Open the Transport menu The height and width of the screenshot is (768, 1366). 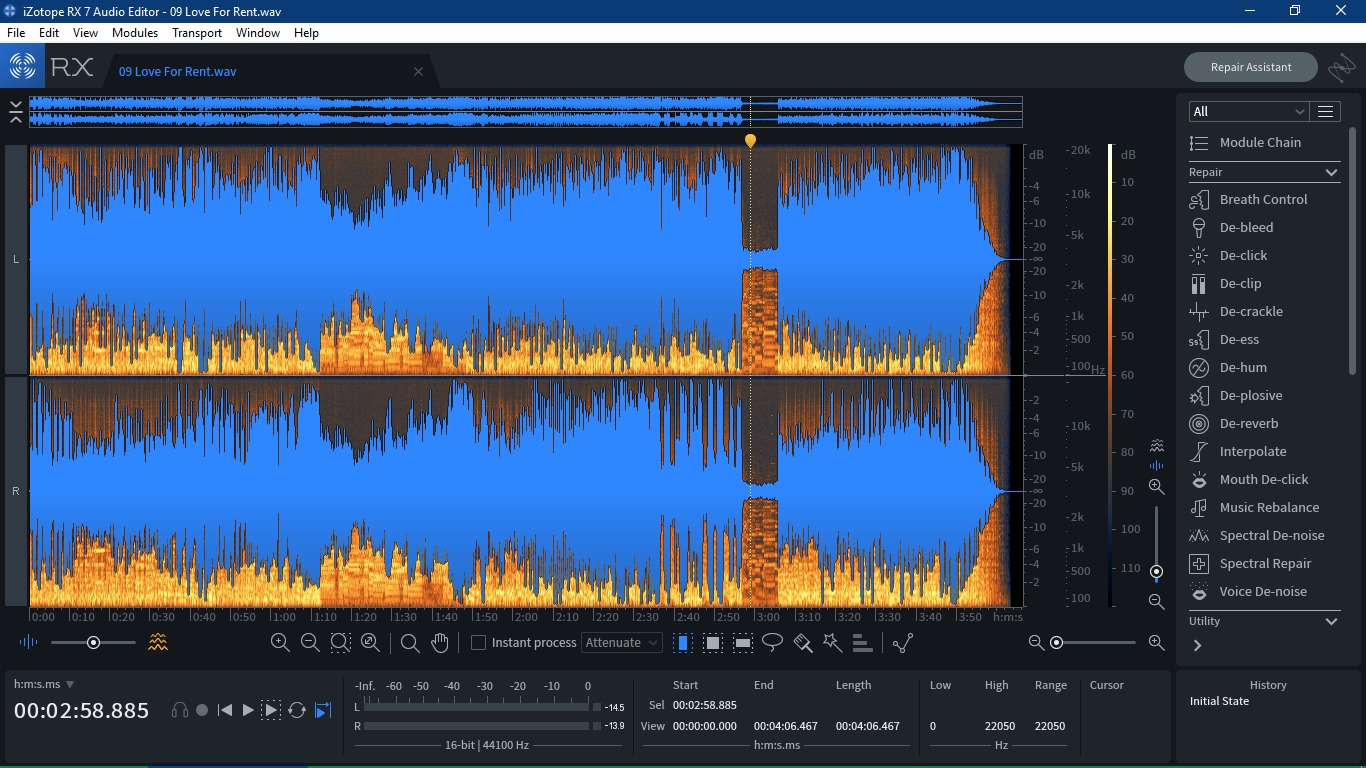coord(197,33)
